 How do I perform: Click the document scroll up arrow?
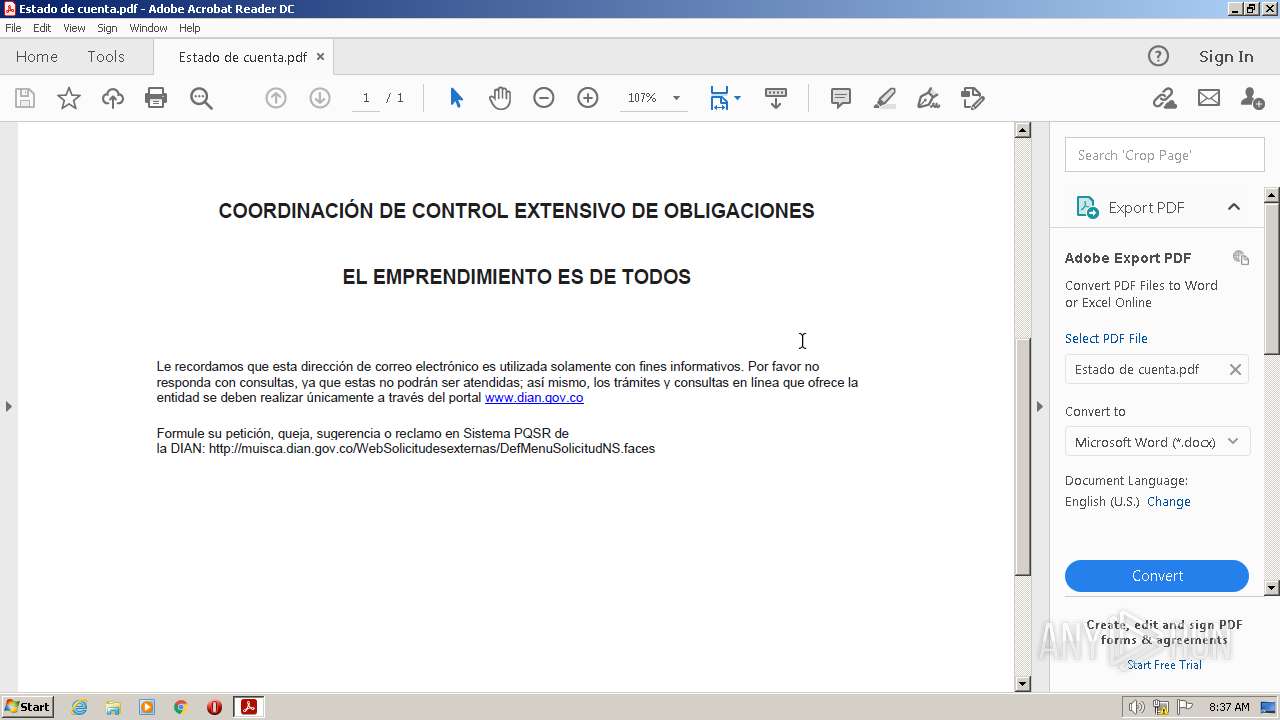[1022, 130]
